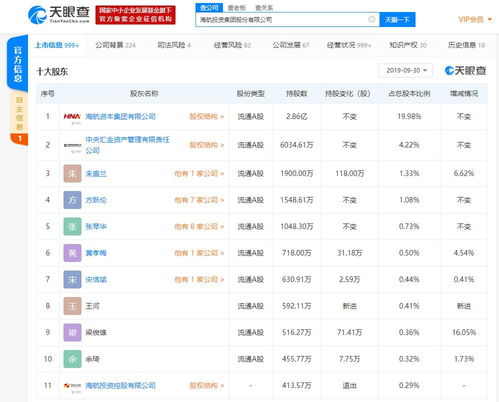Image resolution: width=499 pixels, height=402 pixels.
Task: Click the 持股数 column header
Action: (297, 94)
